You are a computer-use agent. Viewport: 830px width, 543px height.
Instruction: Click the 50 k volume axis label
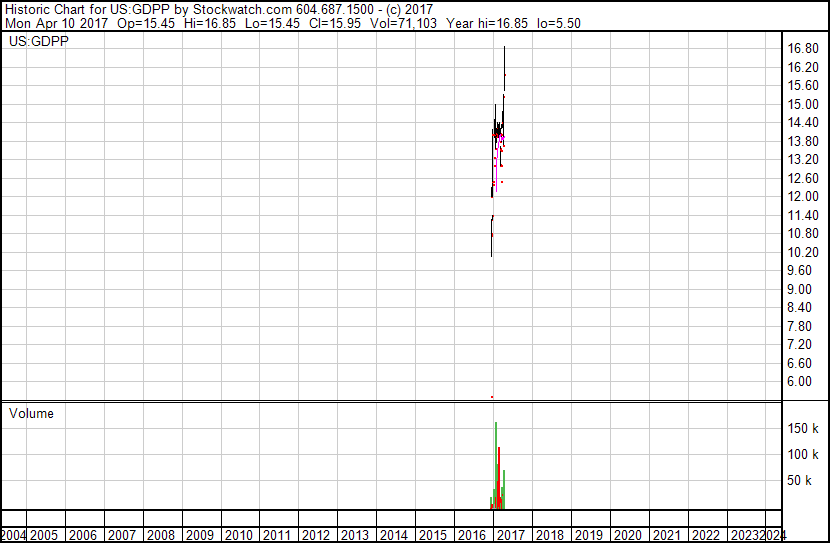click(x=799, y=480)
